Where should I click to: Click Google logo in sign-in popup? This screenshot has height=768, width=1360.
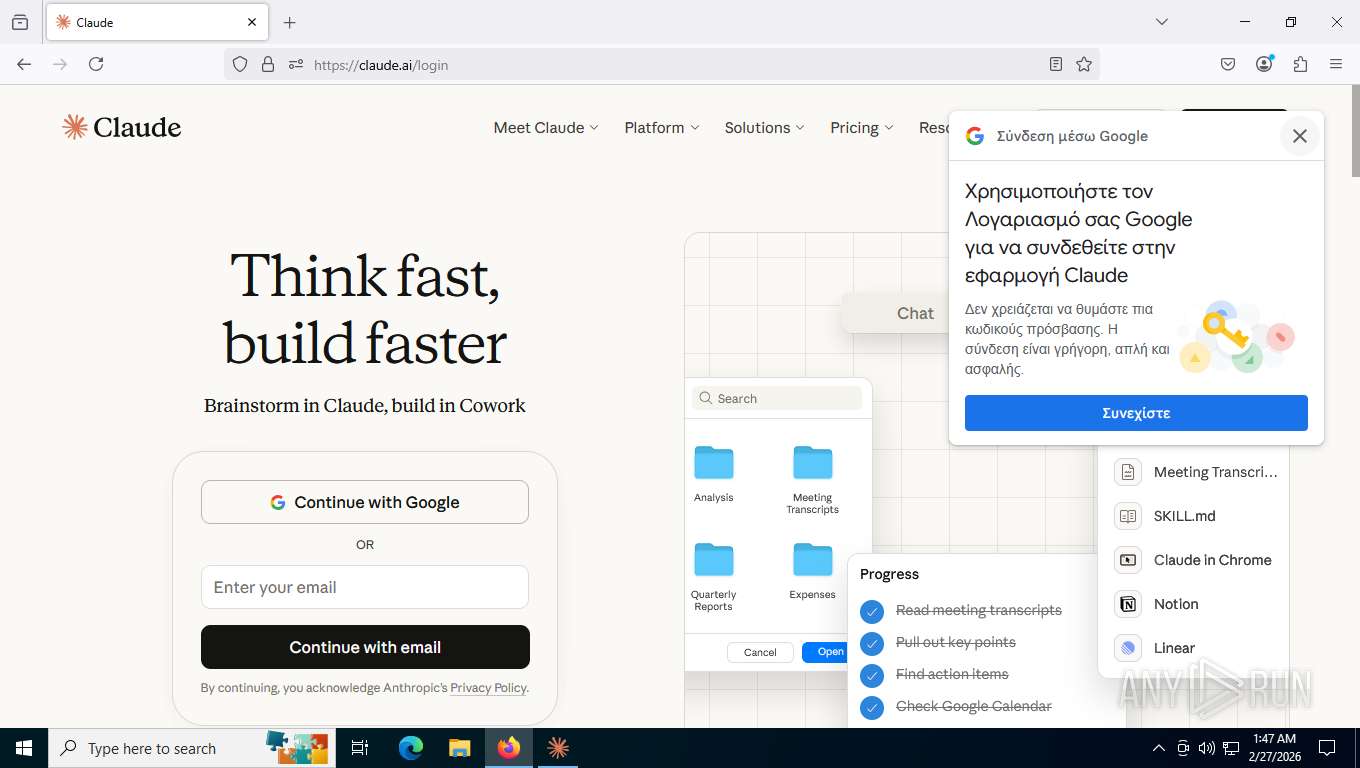tap(975, 136)
